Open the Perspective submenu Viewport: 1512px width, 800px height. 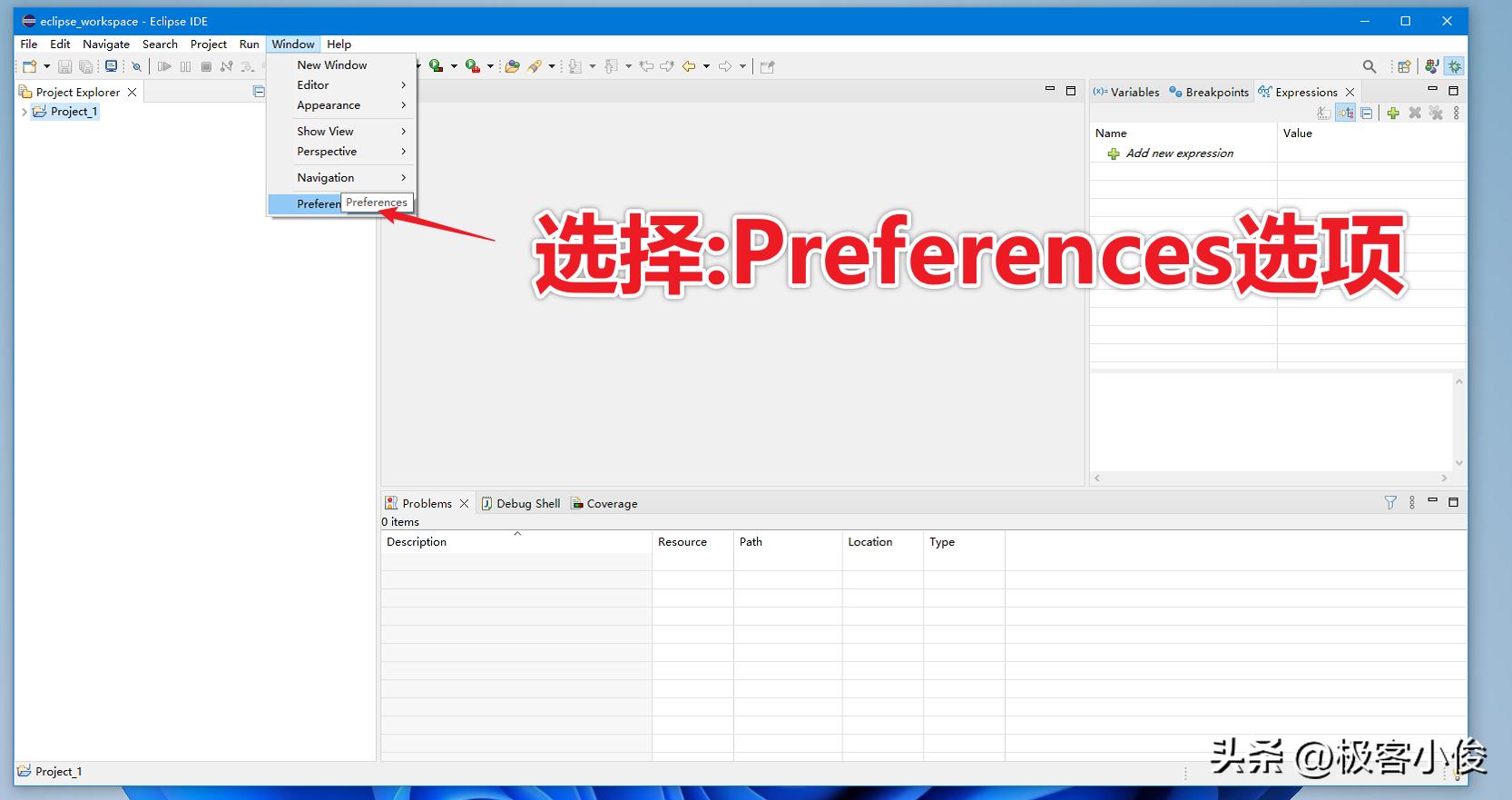click(x=341, y=152)
